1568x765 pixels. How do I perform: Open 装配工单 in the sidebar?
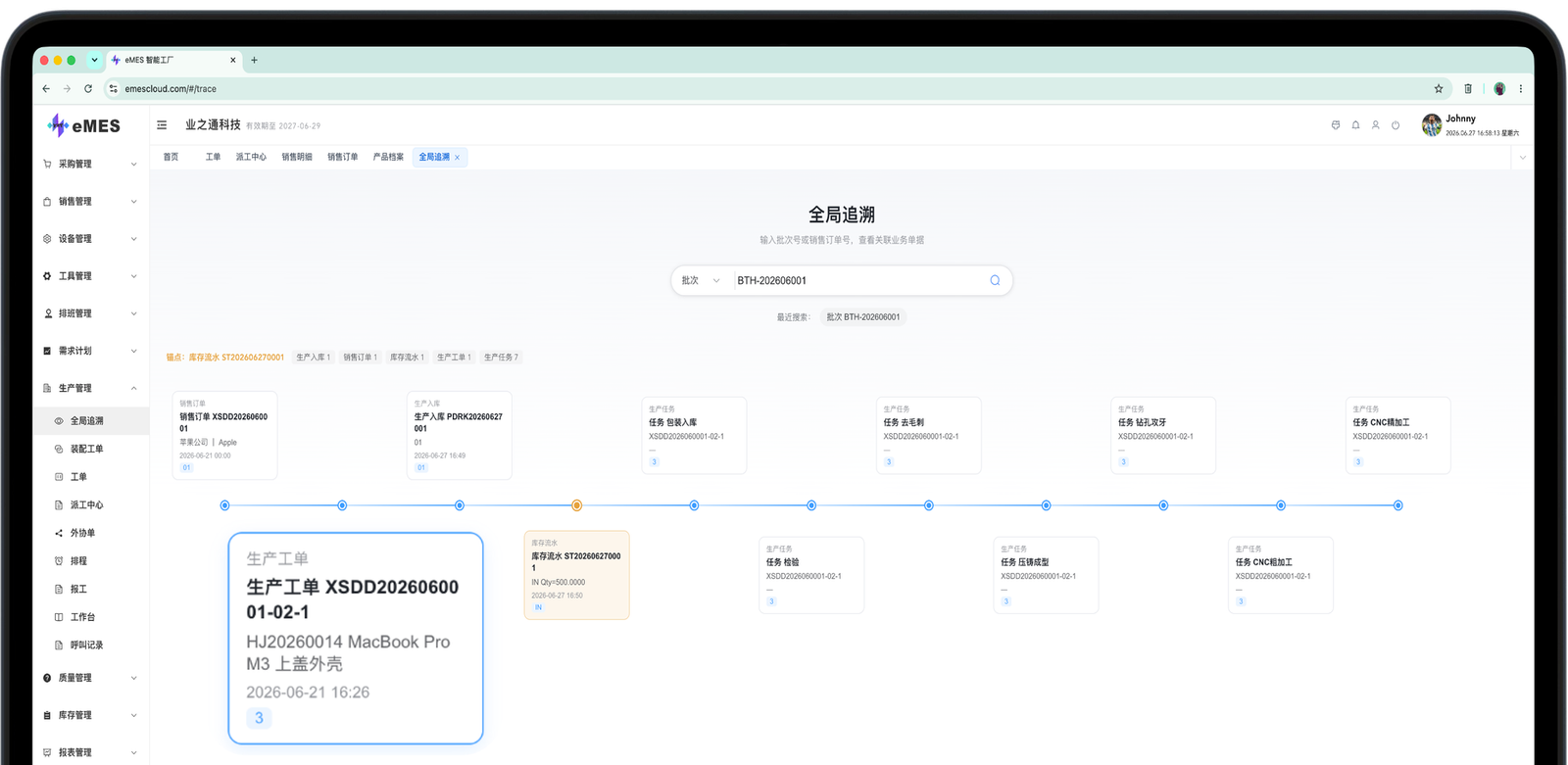point(91,449)
